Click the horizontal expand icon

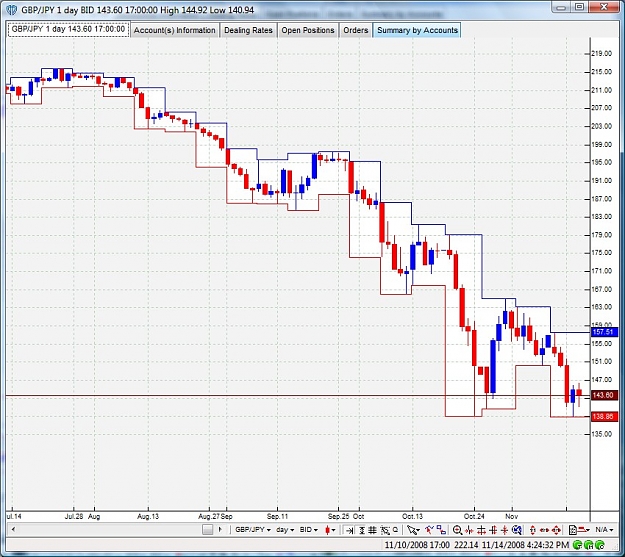(481, 530)
